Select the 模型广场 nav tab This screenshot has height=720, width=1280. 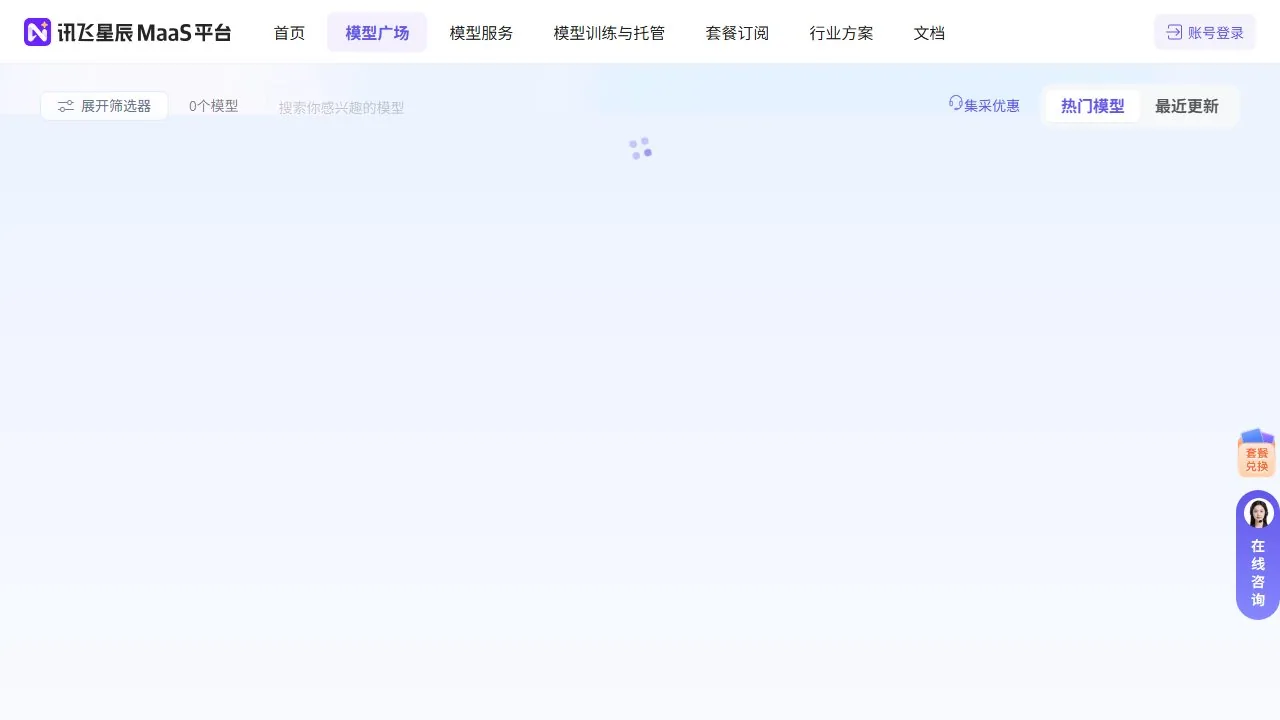click(377, 33)
